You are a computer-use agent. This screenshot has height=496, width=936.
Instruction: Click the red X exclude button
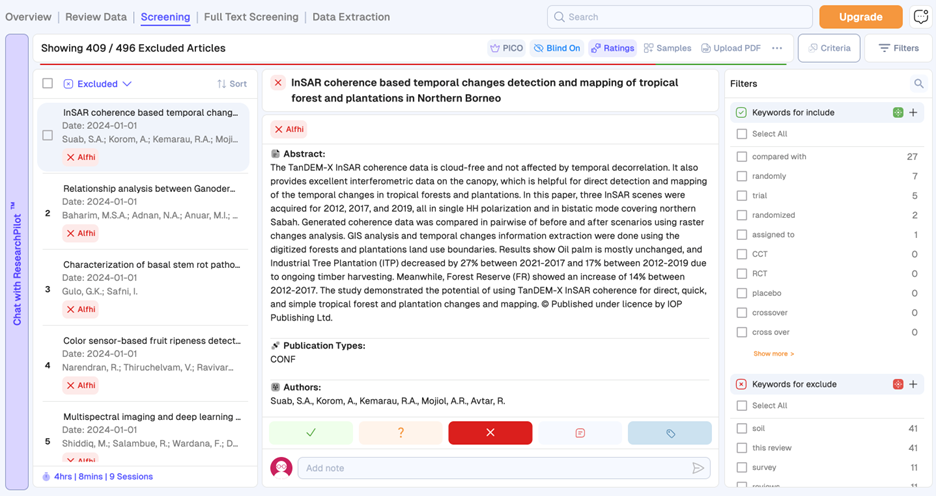click(490, 433)
